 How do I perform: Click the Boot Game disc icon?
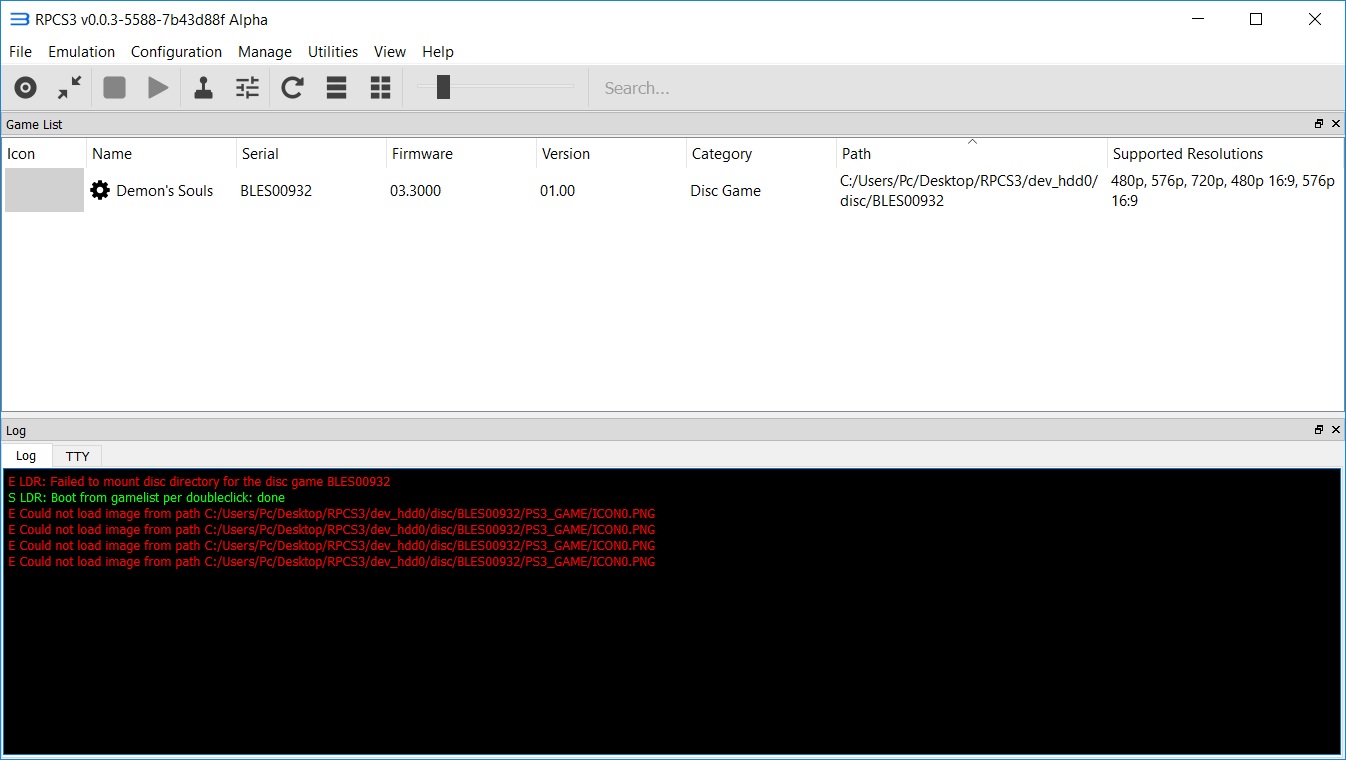(x=26, y=88)
